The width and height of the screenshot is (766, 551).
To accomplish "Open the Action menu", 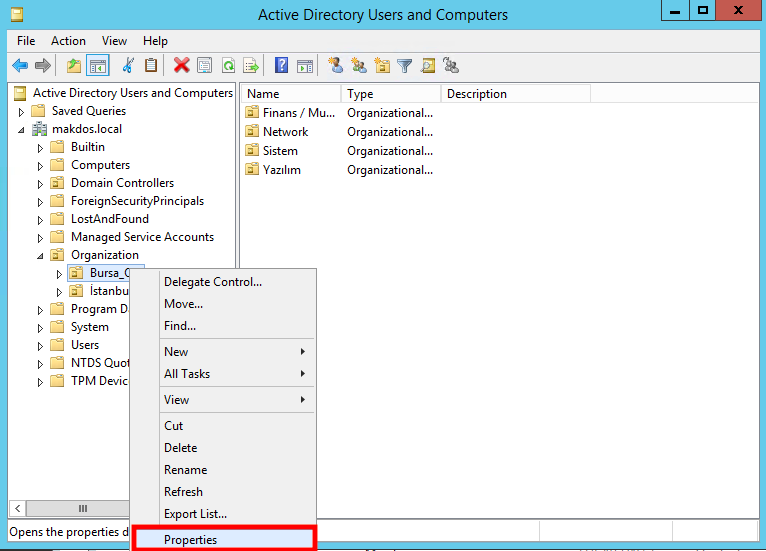I will tap(68, 41).
